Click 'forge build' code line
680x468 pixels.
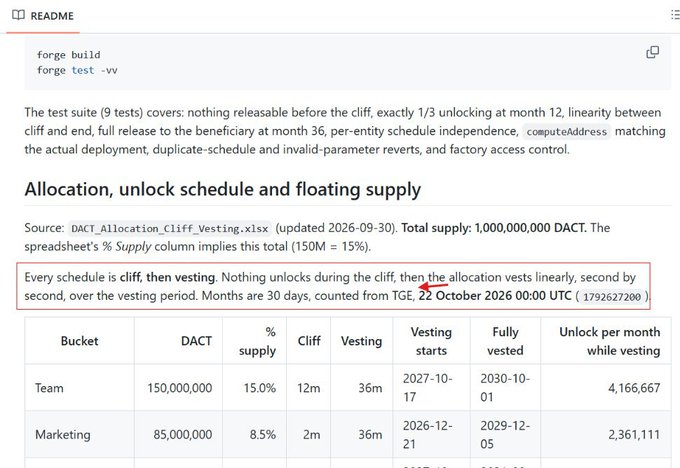(69, 55)
